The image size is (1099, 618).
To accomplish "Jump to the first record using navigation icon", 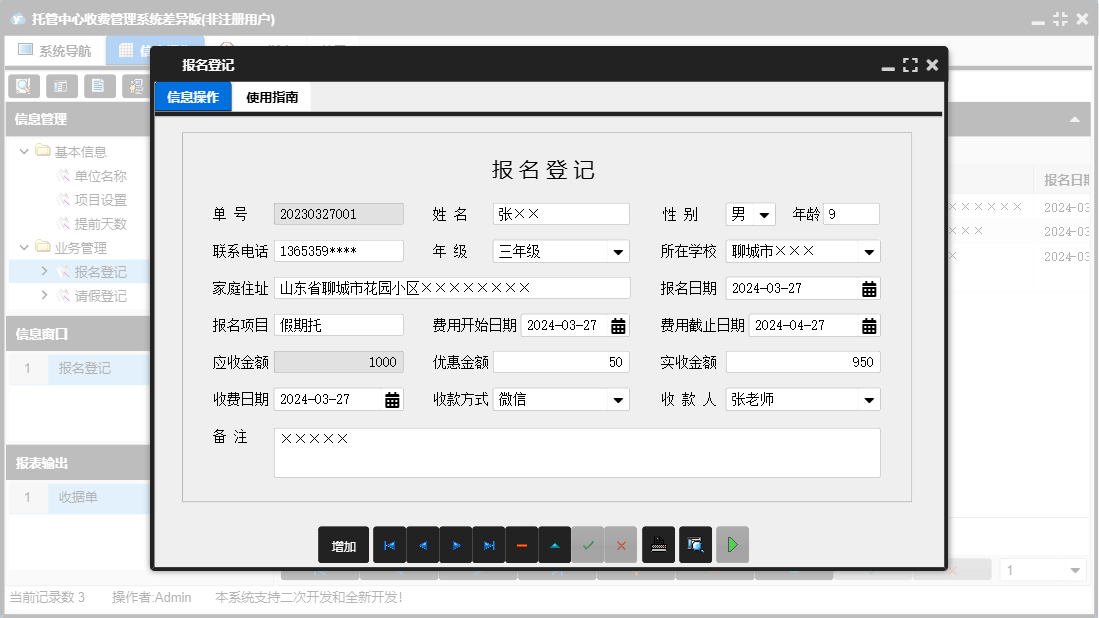I will pos(389,545).
